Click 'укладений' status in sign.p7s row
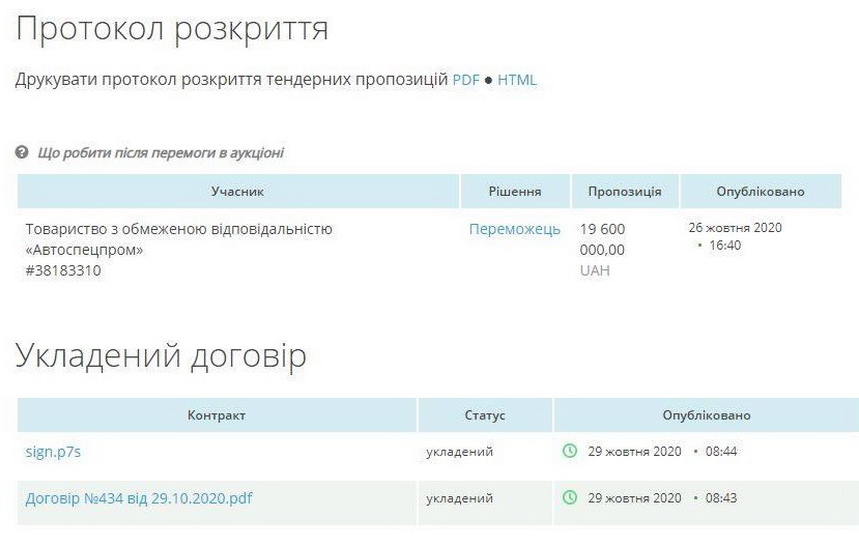Screen dimensions: 859x546 click(x=459, y=451)
